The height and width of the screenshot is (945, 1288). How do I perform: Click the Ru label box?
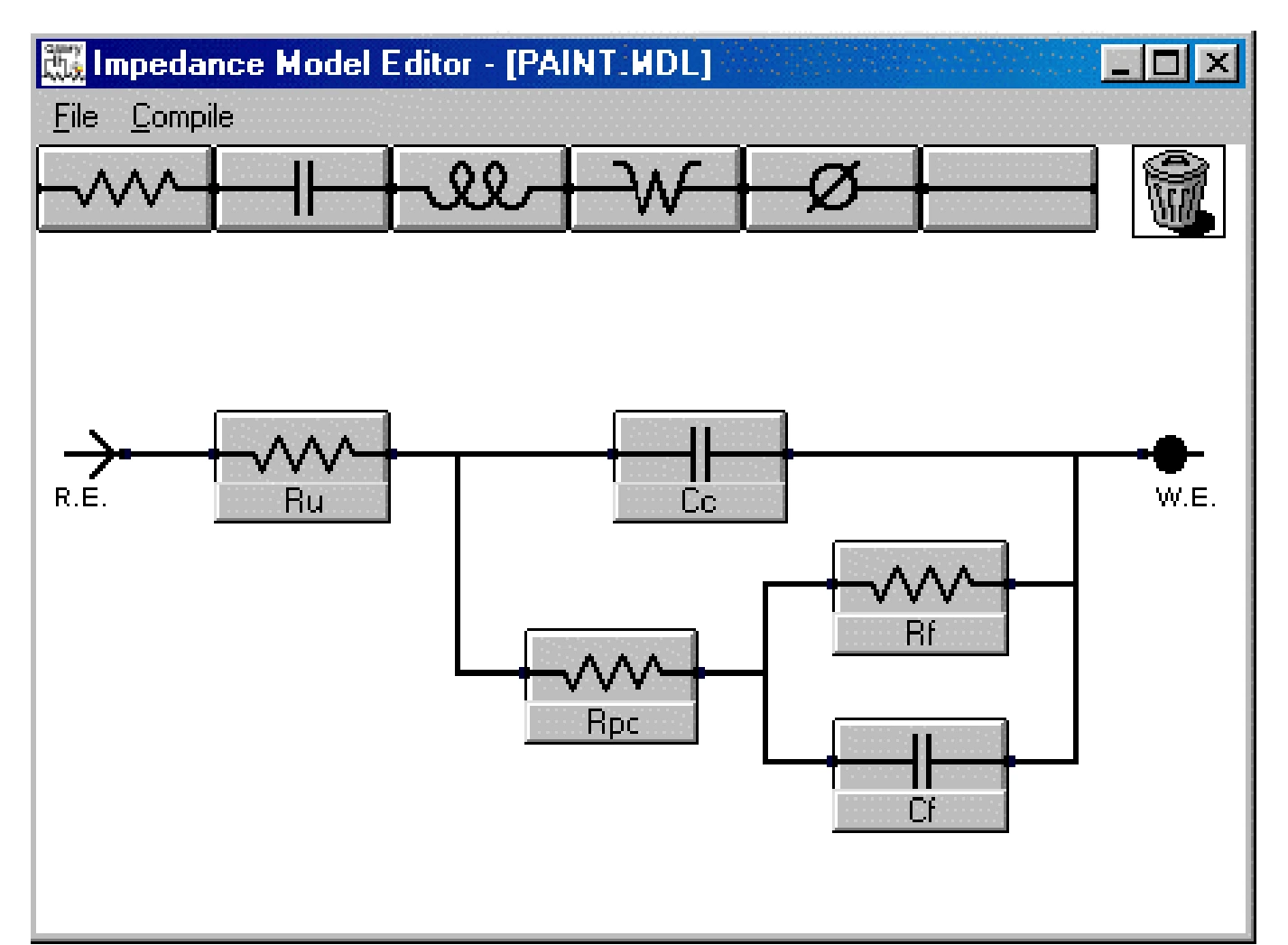(302, 502)
